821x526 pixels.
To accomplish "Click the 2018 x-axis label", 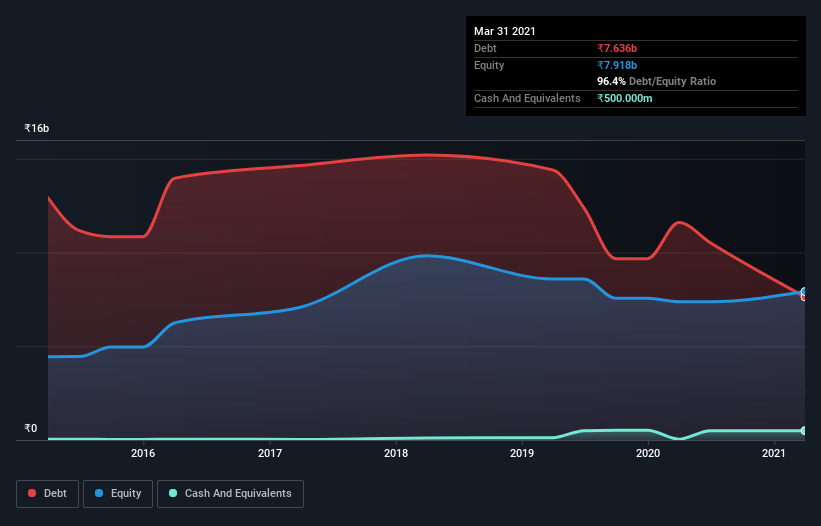I will pos(396,453).
